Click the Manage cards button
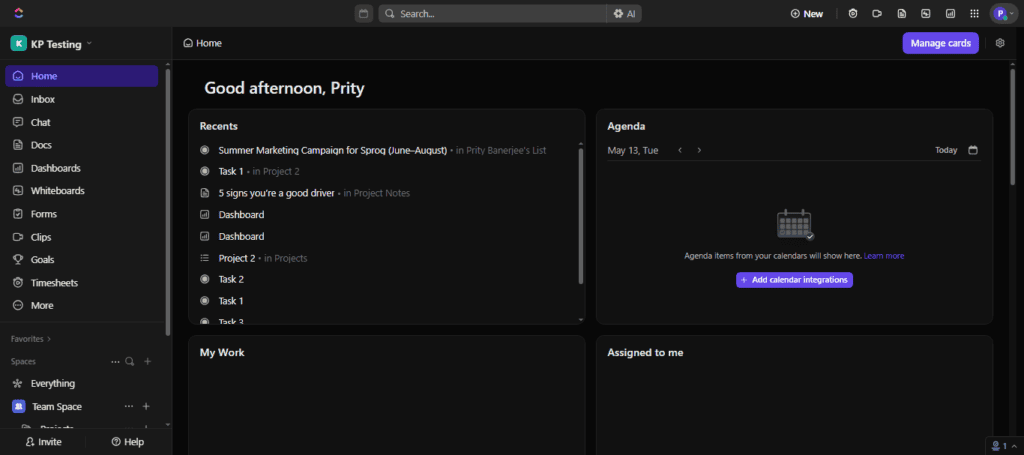This screenshot has width=1024, height=455. click(940, 43)
